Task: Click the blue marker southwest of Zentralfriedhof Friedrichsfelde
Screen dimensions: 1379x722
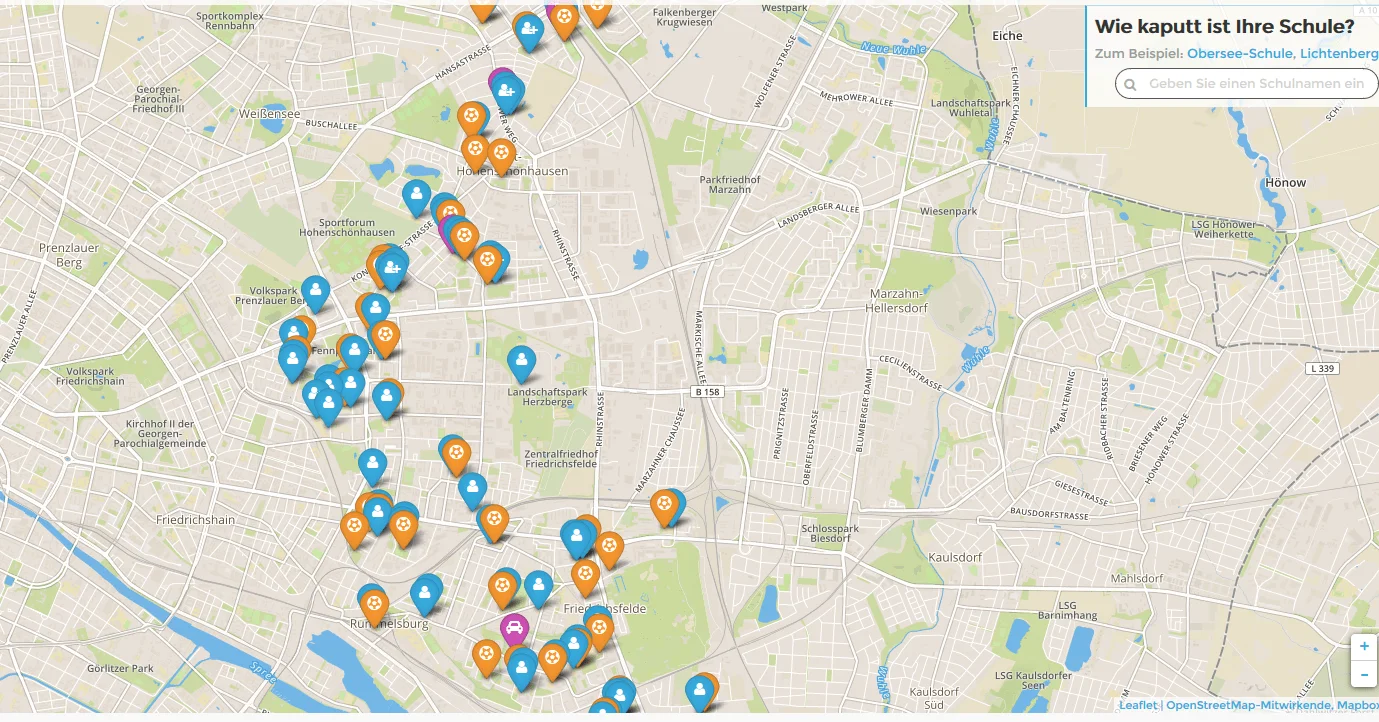Action: pos(472,490)
